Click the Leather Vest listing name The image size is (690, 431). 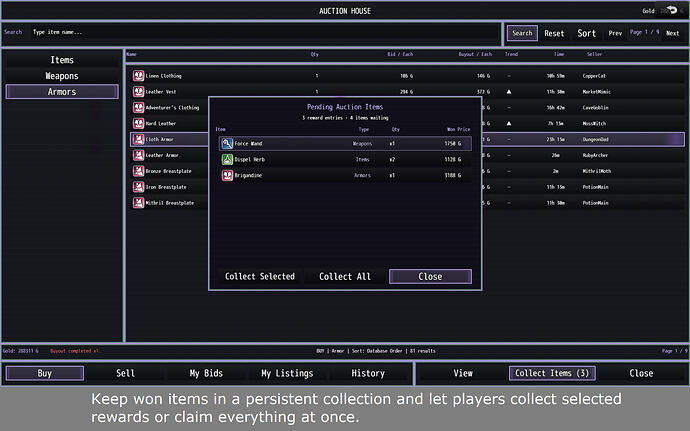161,92
